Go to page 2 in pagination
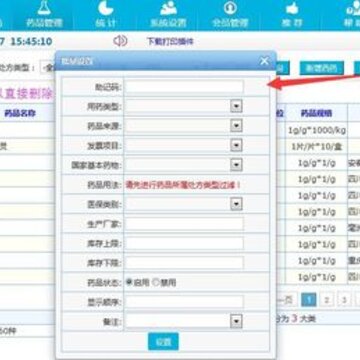Viewport: 360px width, 360px height. 327,300
